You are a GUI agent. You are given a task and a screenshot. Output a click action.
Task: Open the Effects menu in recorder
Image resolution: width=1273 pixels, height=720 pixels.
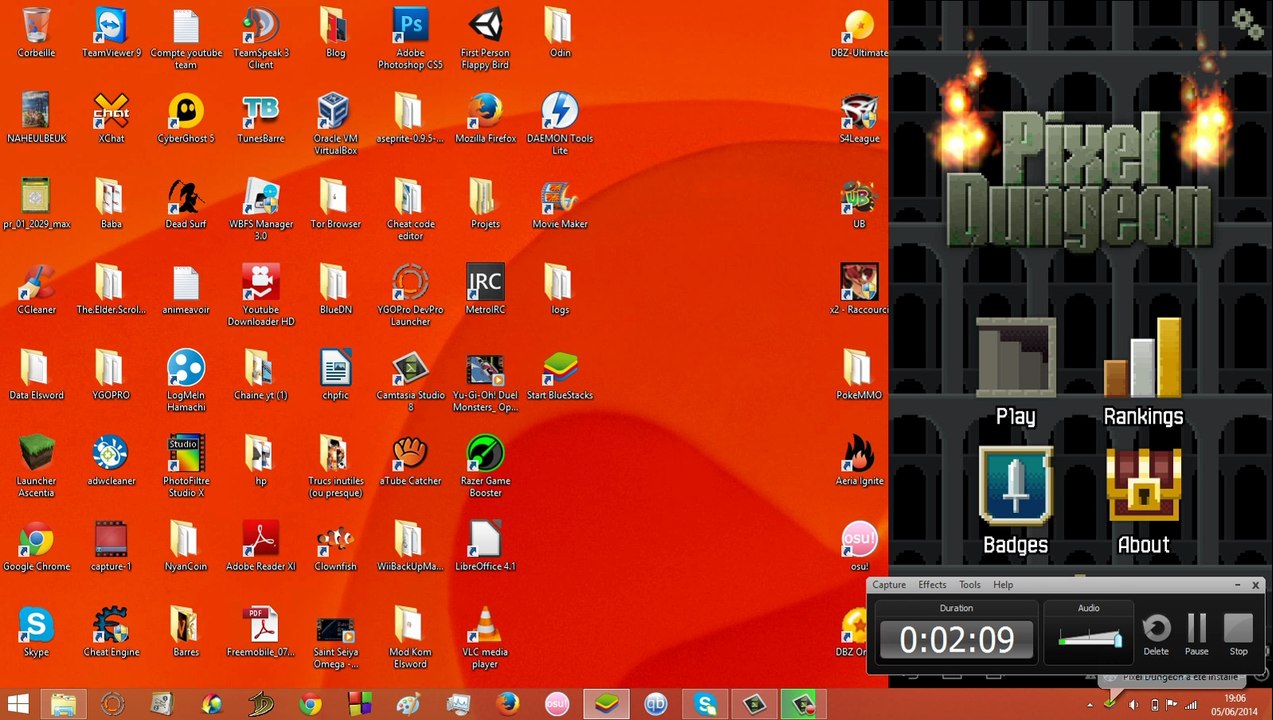[932, 585]
